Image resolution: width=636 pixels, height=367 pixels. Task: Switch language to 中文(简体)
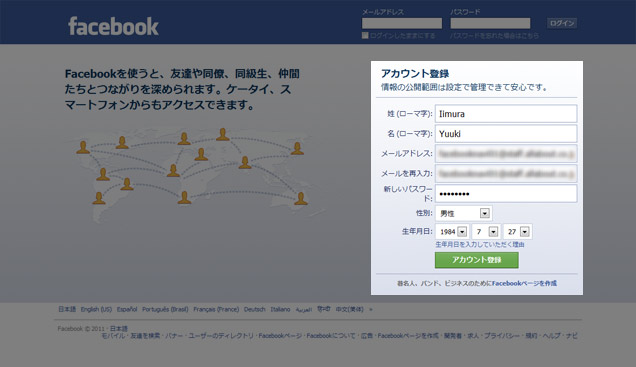pyautogui.click(x=349, y=309)
